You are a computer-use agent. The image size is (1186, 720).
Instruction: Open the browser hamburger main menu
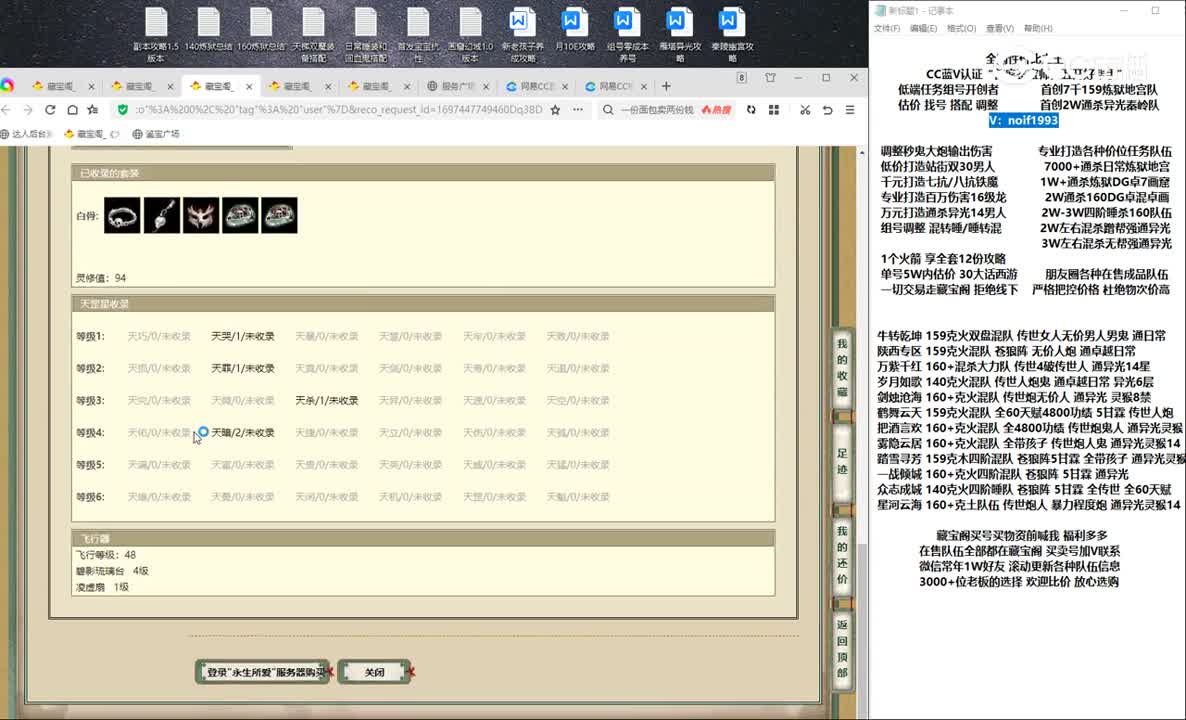(850, 110)
